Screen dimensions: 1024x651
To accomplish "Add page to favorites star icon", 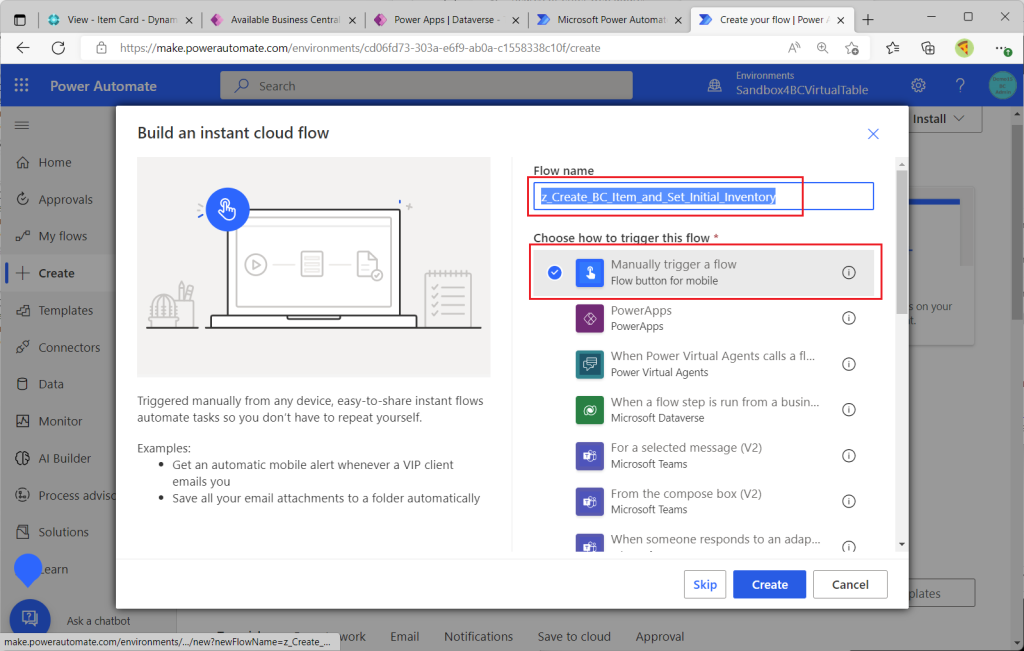I will point(852,48).
